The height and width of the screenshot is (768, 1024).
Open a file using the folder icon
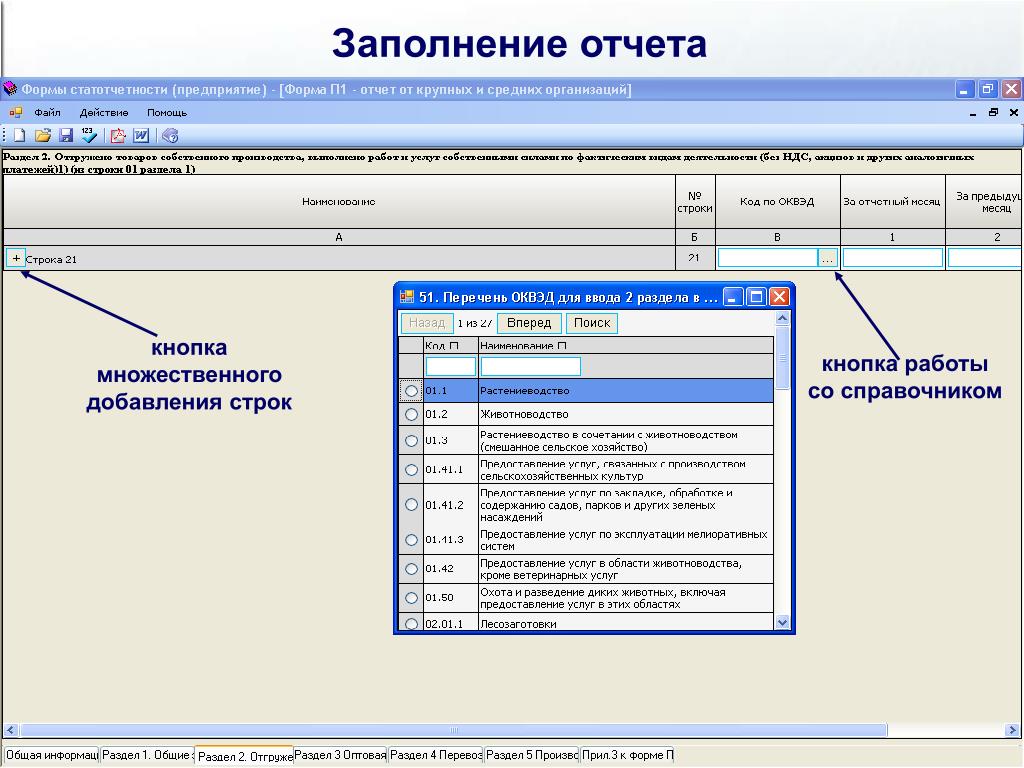pyautogui.click(x=43, y=135)
